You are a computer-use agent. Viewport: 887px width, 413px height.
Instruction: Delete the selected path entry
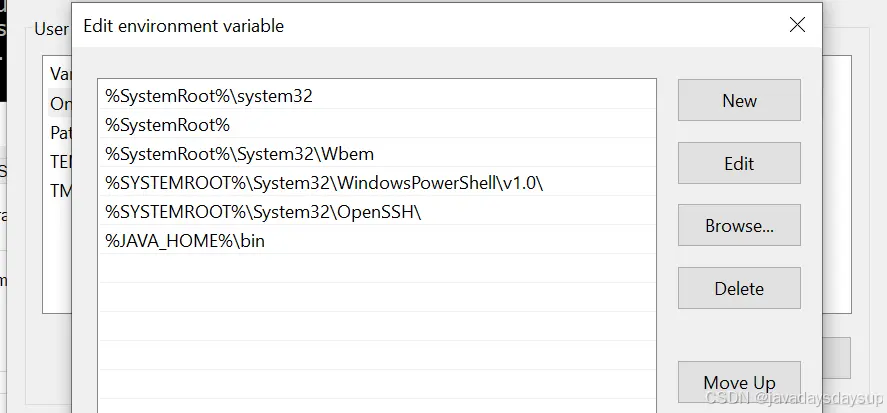click(739, 289)
